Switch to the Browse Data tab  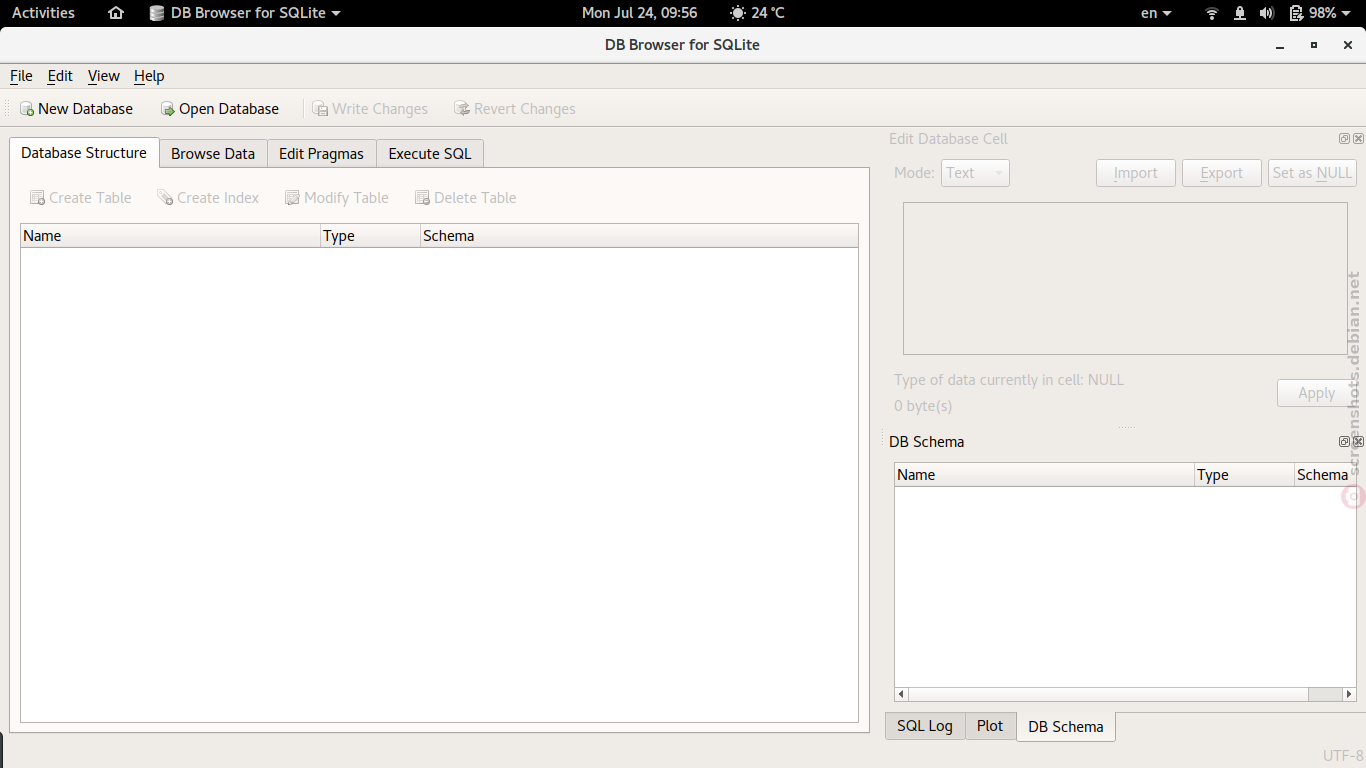(213, 154)
